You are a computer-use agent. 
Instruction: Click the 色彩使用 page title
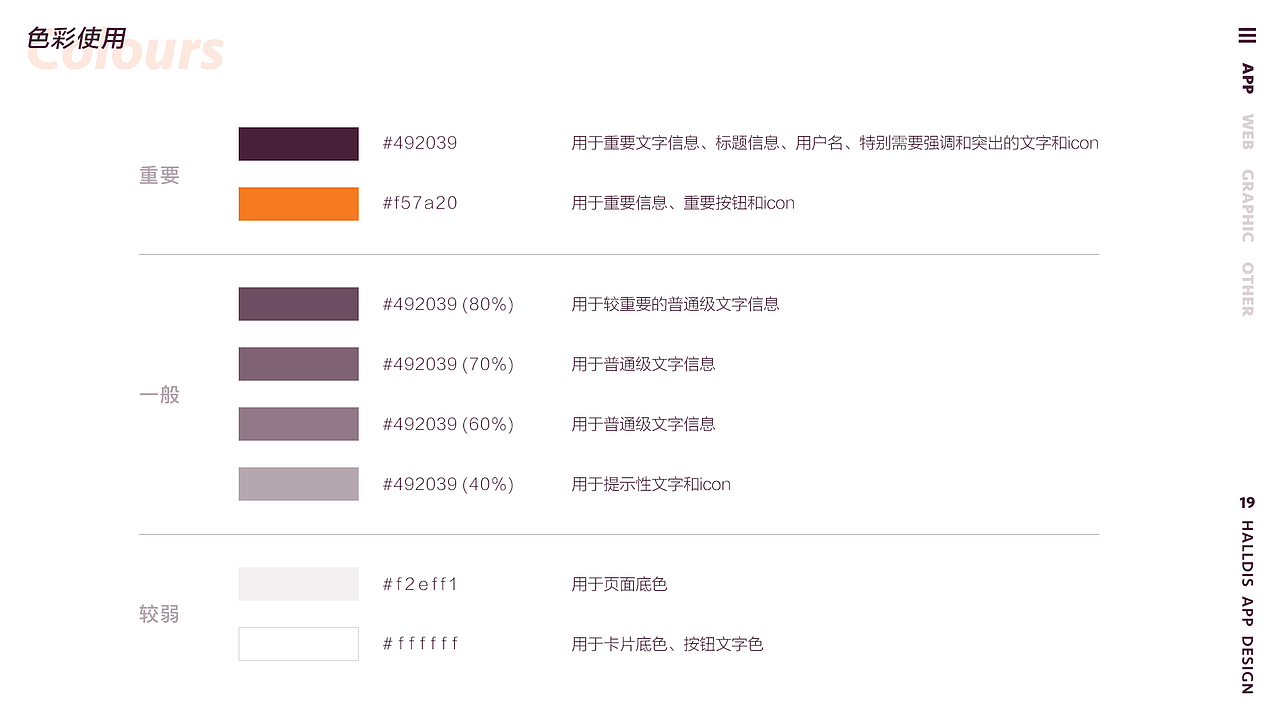(x=77, y=39)
